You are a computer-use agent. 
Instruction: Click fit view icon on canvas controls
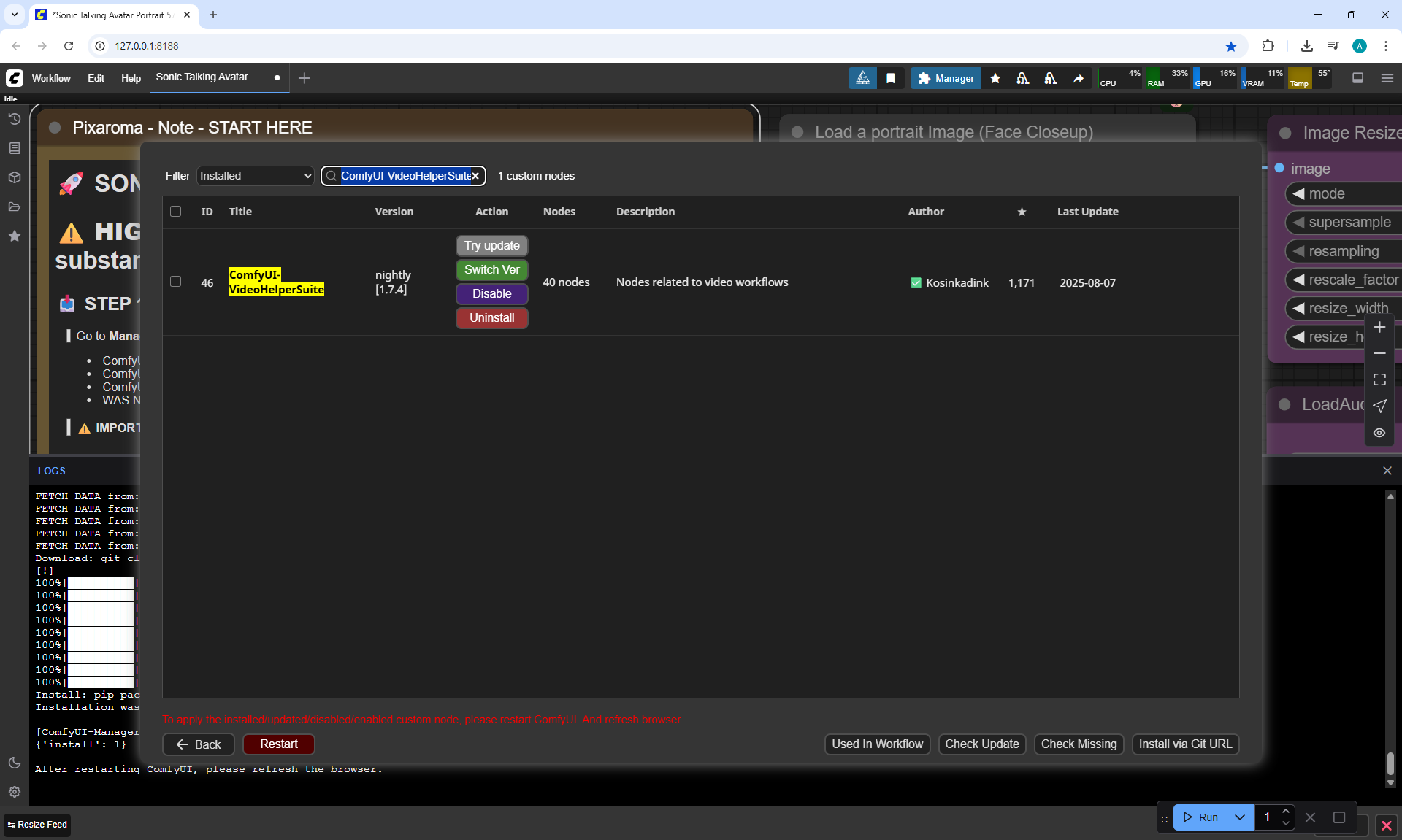point(1379,379)
